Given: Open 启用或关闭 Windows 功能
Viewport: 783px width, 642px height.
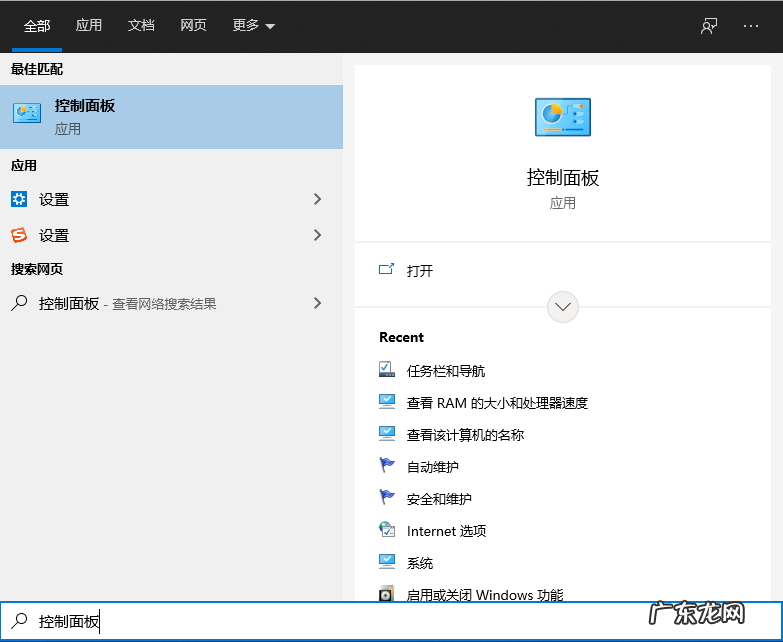Looking at the screenshot, I should (x=484, y=595).
